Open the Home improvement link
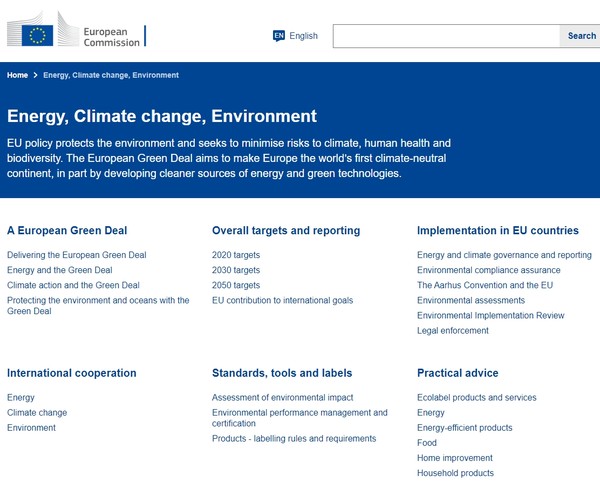 455,457
